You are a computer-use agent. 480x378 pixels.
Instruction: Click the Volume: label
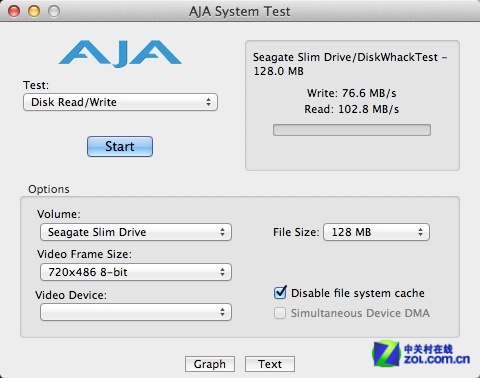click(x=59, y=214)
